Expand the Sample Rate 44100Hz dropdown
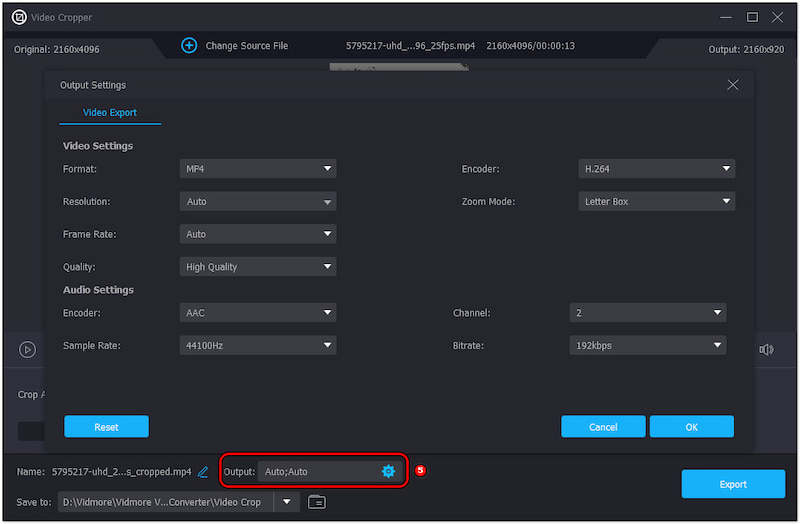The image size is (800, 524). point(258,345)
